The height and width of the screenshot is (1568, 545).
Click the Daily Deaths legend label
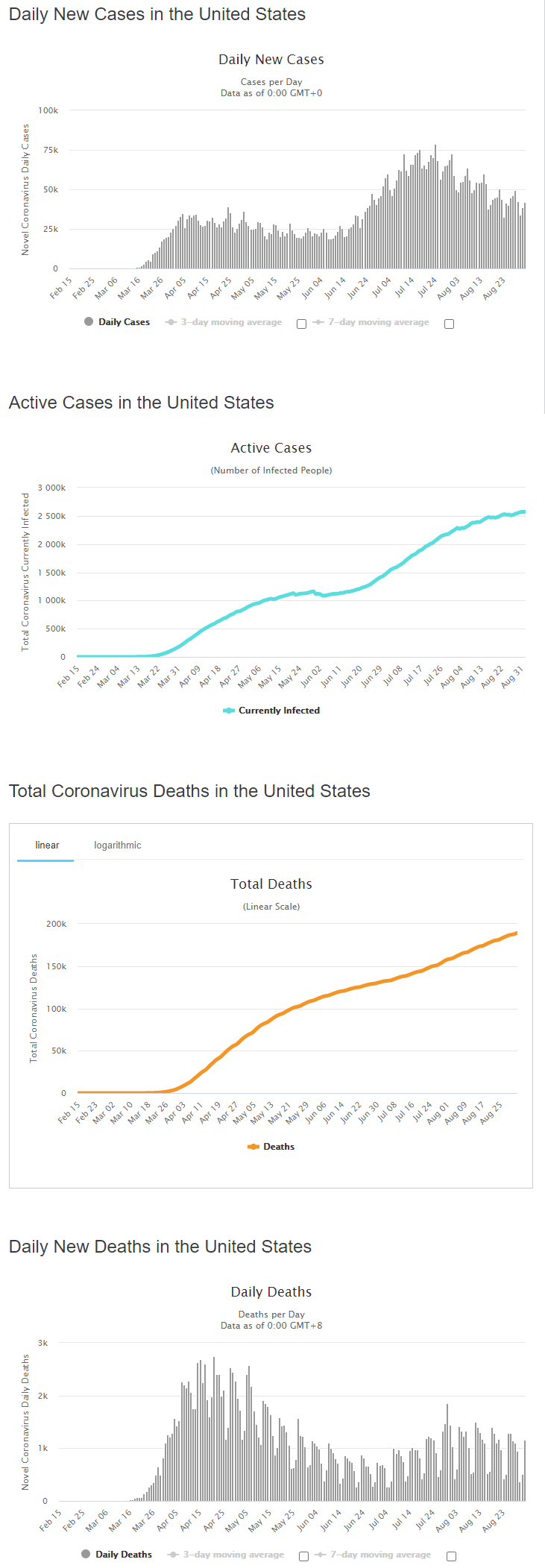point(124,1555)
